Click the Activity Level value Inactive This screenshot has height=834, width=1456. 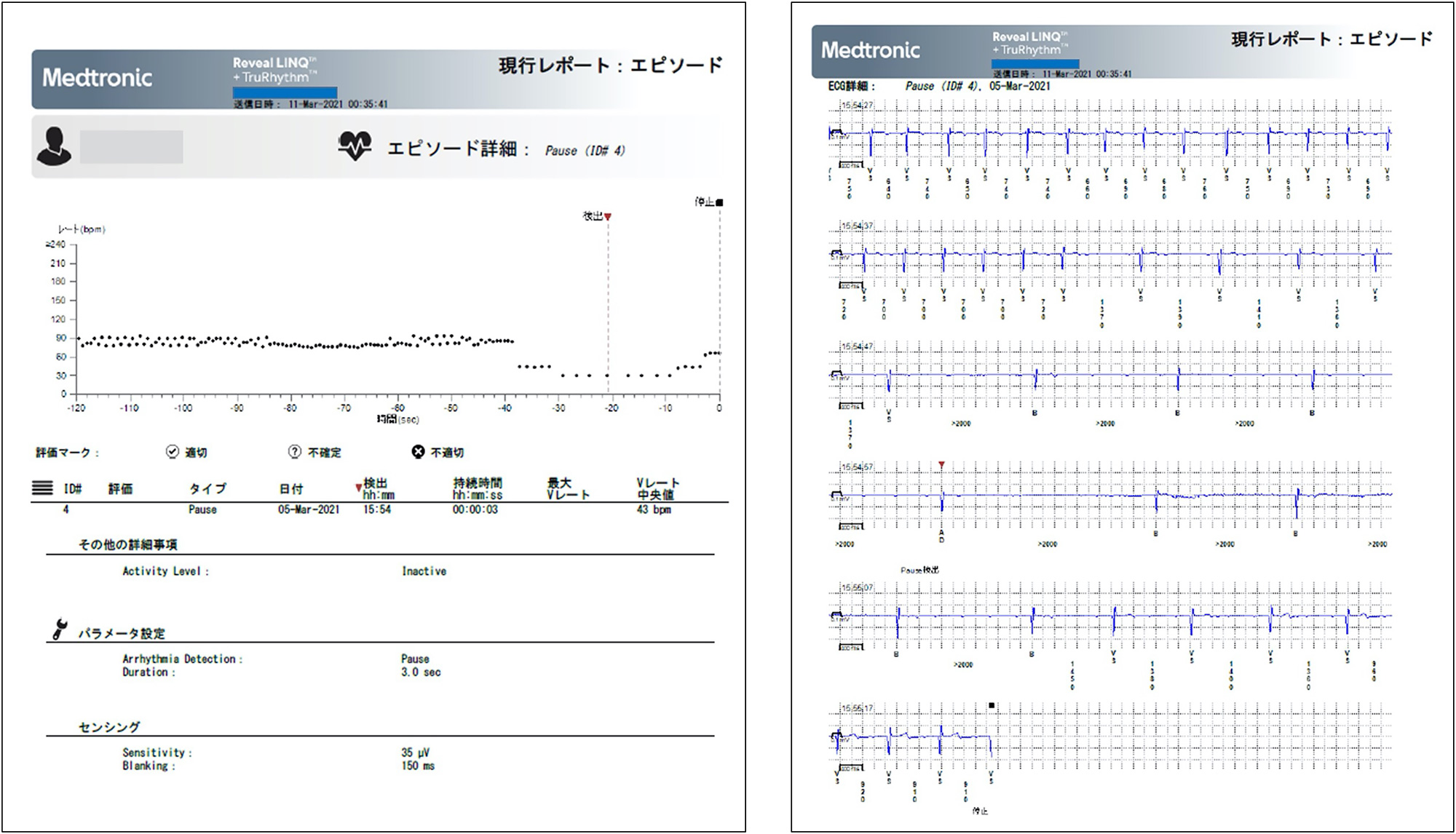[x=424, y=571]
